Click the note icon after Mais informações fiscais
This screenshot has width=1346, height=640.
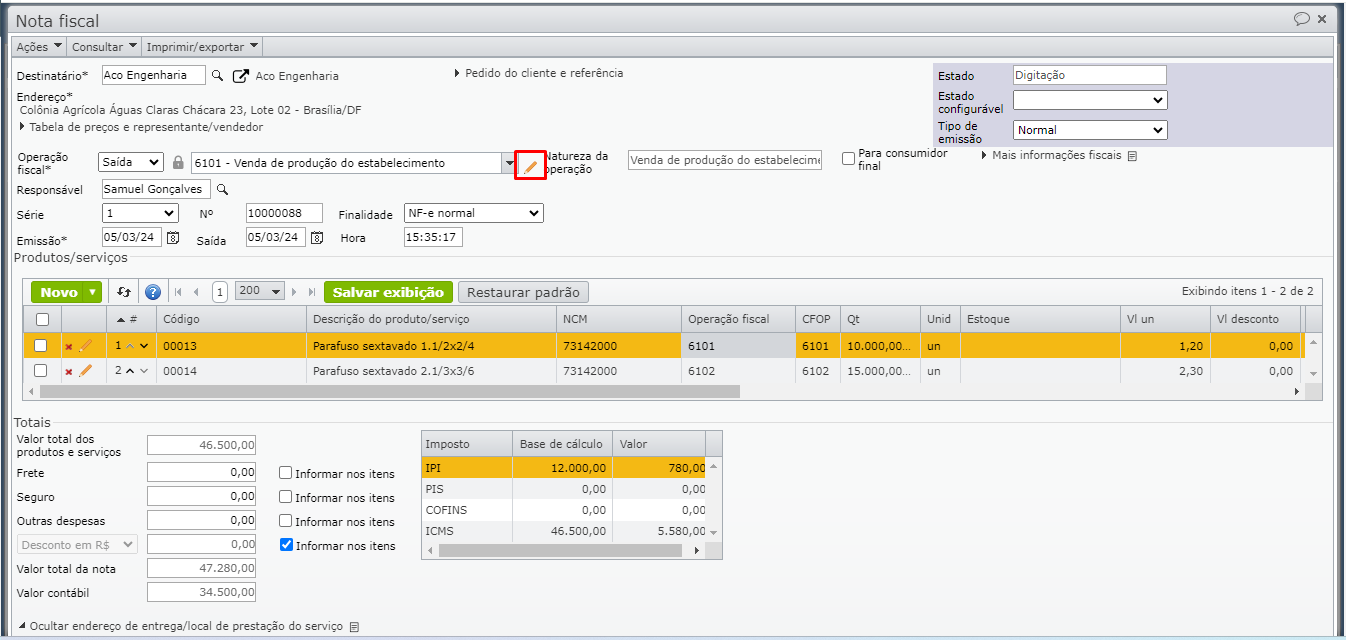[x=1132, y=156]
